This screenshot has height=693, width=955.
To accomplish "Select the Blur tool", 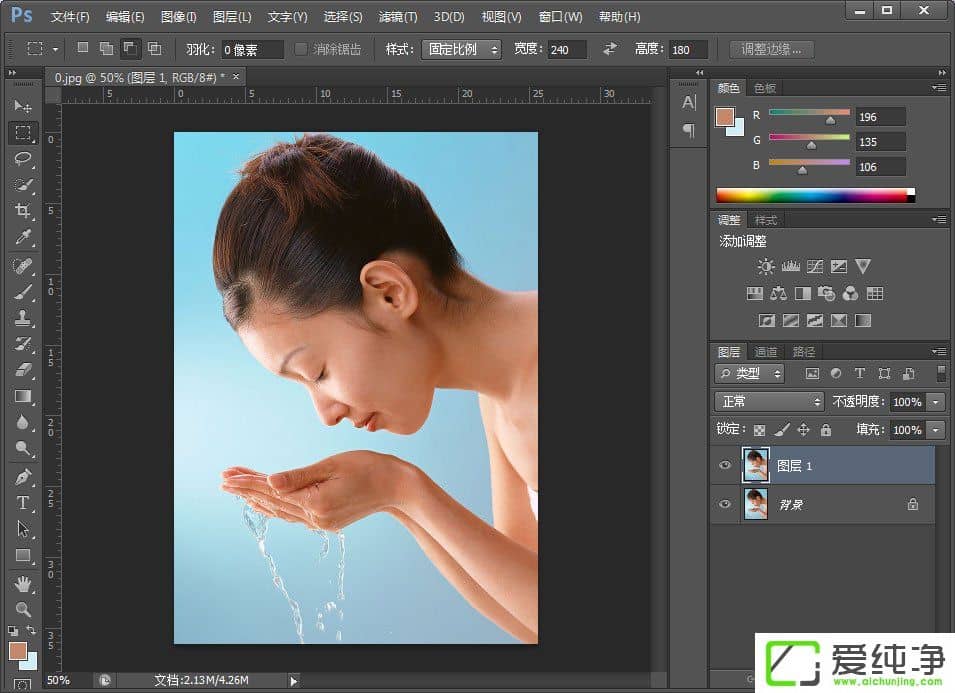I will [23, 423].
